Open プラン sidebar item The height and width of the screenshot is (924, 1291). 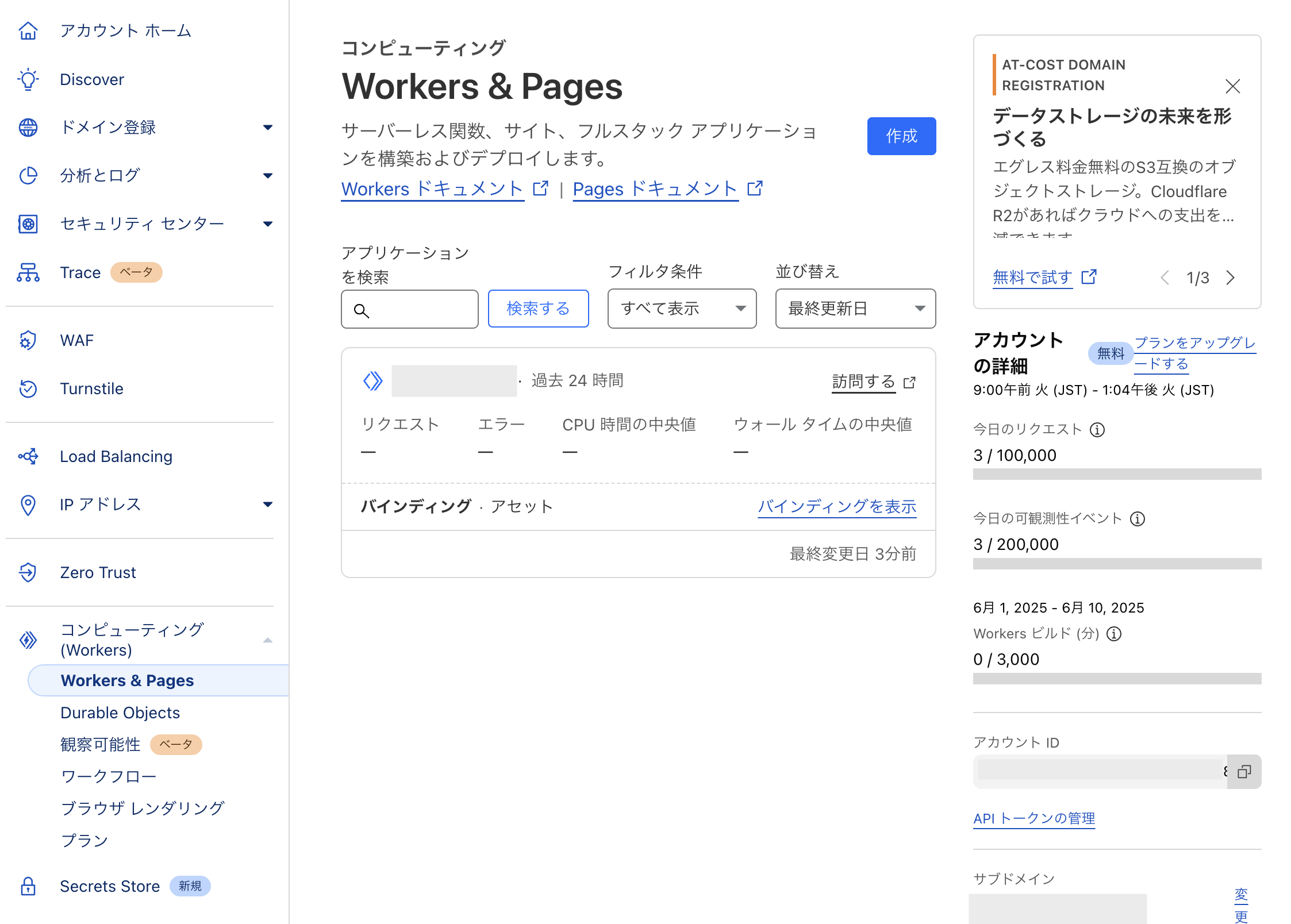(x=84, y=841)
